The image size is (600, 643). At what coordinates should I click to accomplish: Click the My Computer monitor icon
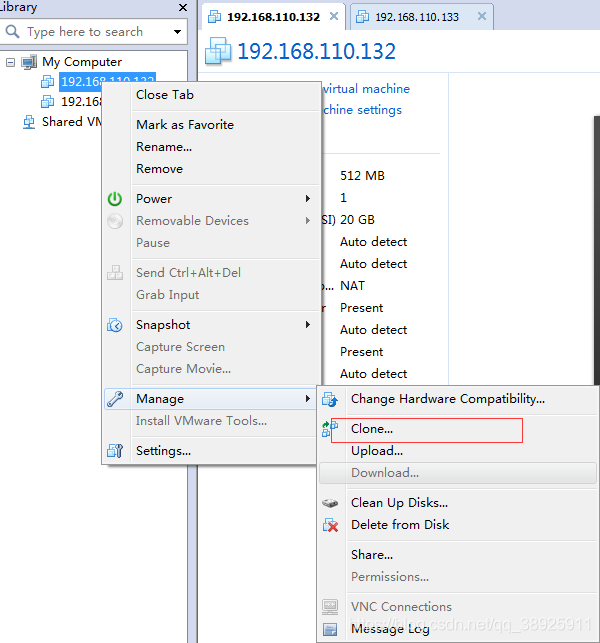[x=29, y=62]
